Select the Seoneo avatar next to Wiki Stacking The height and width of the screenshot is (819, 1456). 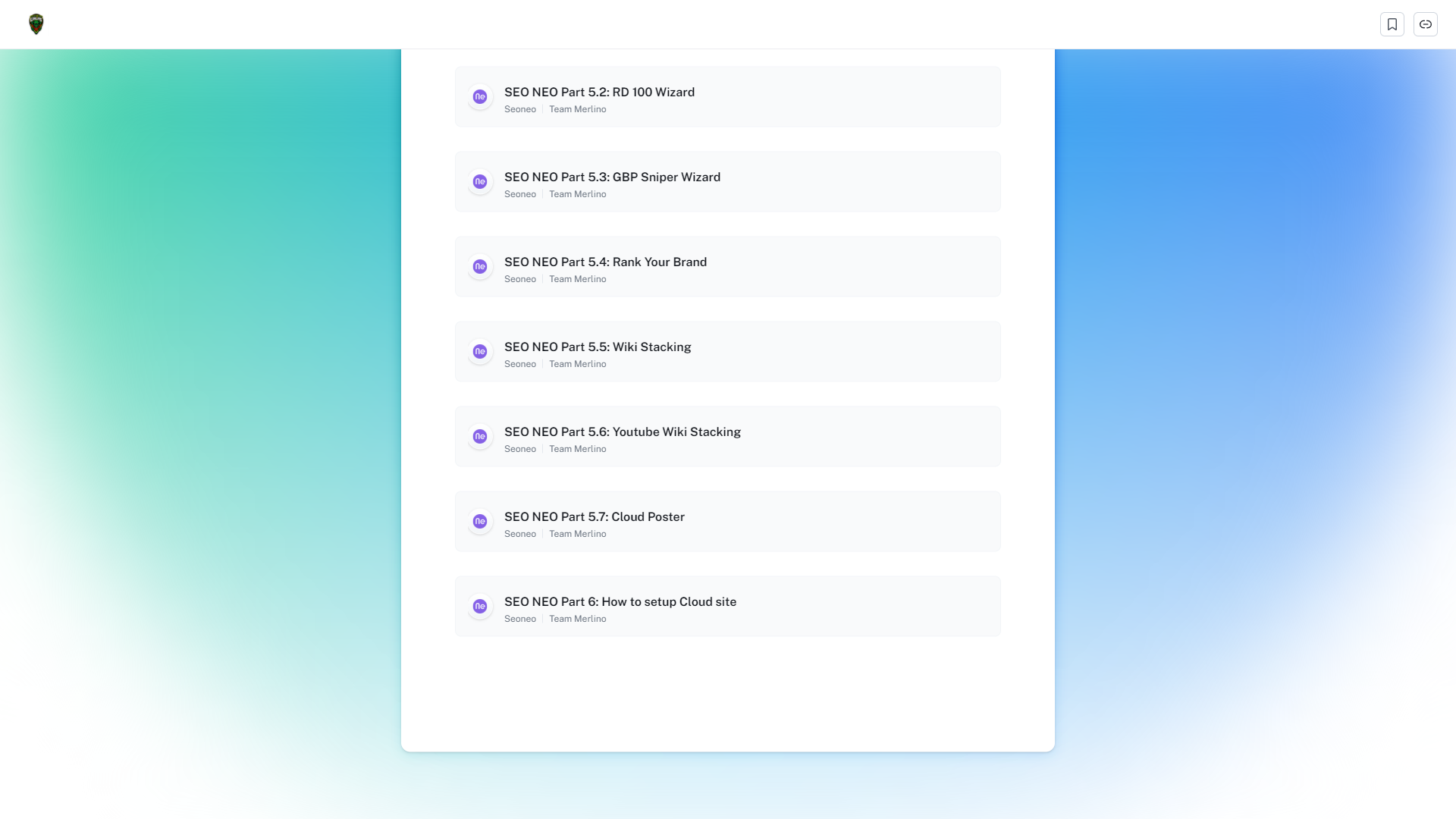click(479, 351)
